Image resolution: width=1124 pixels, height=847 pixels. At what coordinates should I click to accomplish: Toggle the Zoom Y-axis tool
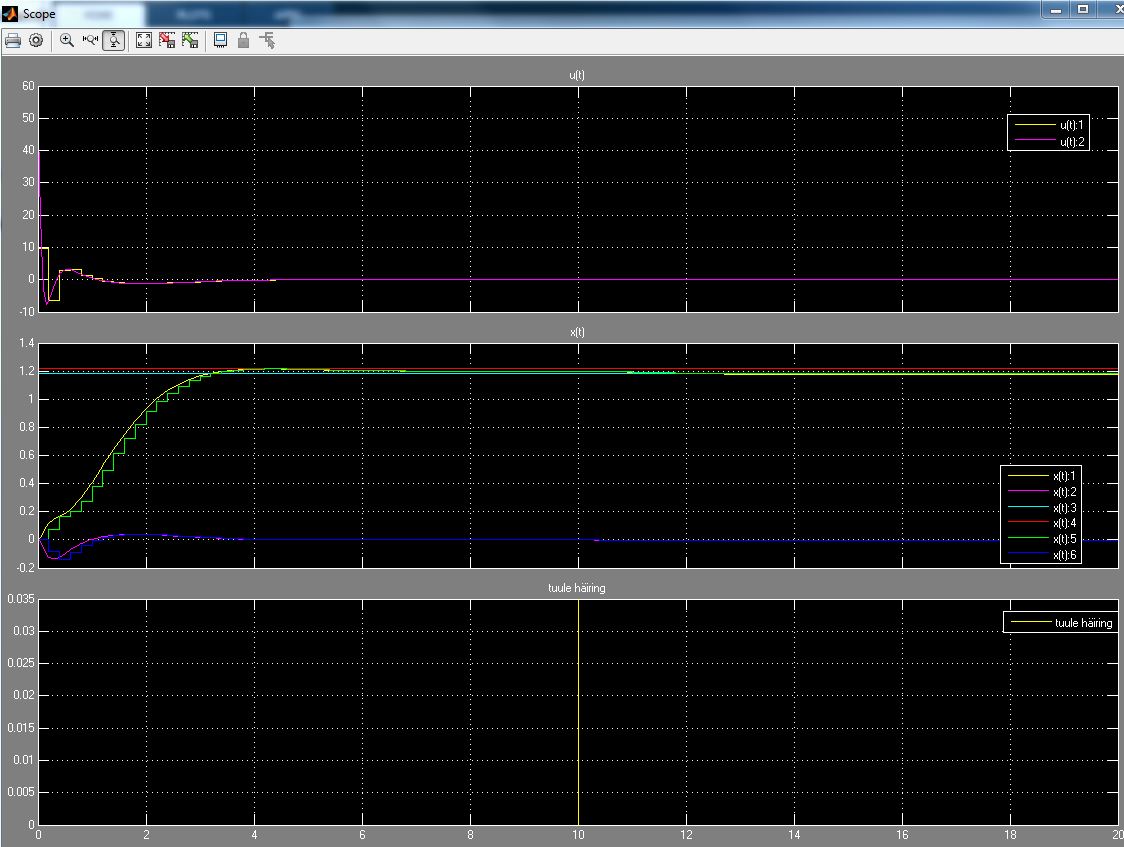coord(114,41)
